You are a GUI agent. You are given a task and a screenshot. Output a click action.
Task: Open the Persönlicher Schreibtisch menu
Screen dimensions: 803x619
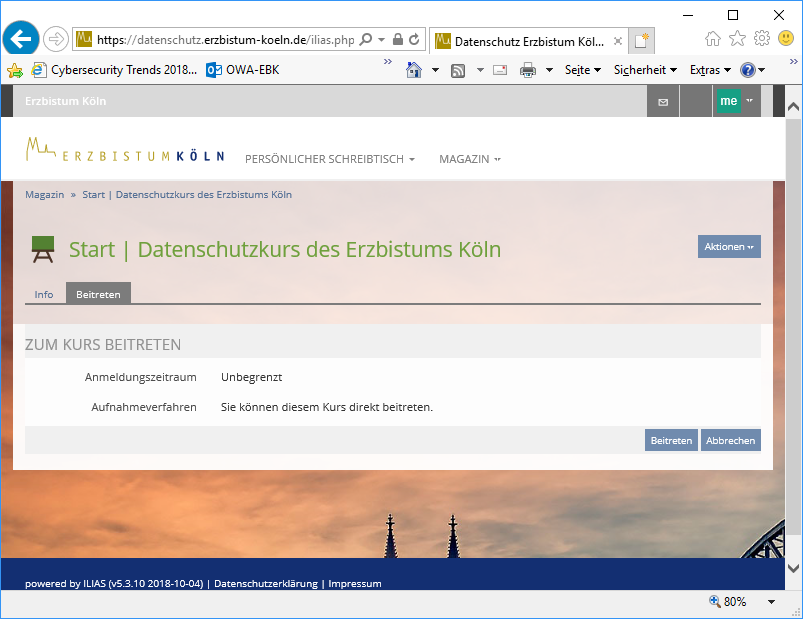(330, 159)
